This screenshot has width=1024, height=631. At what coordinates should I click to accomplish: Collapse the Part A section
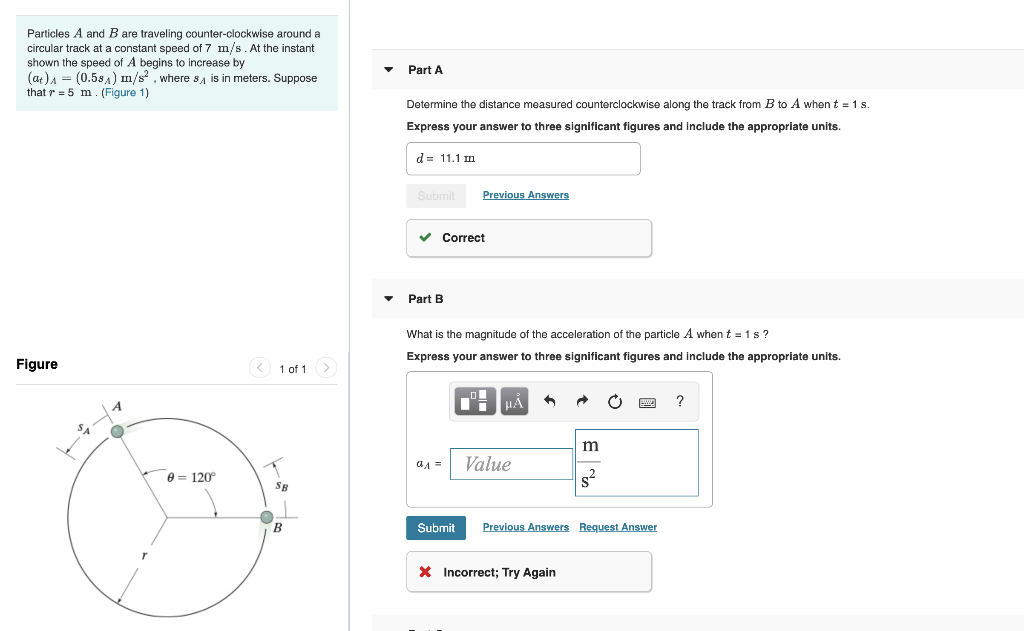tap(387, 70)
